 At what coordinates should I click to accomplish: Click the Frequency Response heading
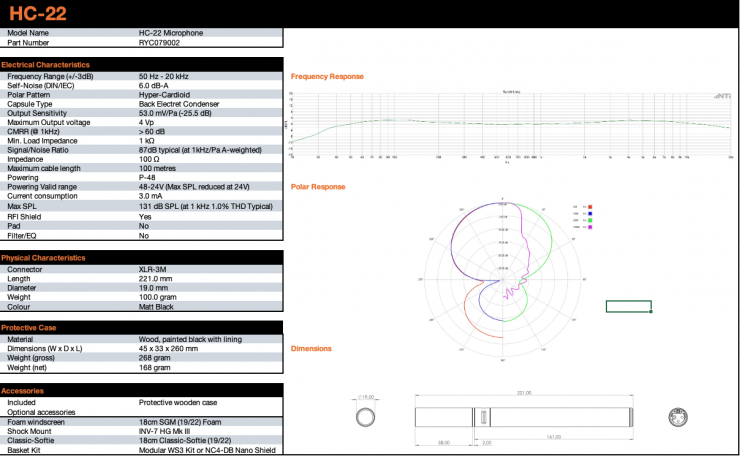(x=327, y=77)
